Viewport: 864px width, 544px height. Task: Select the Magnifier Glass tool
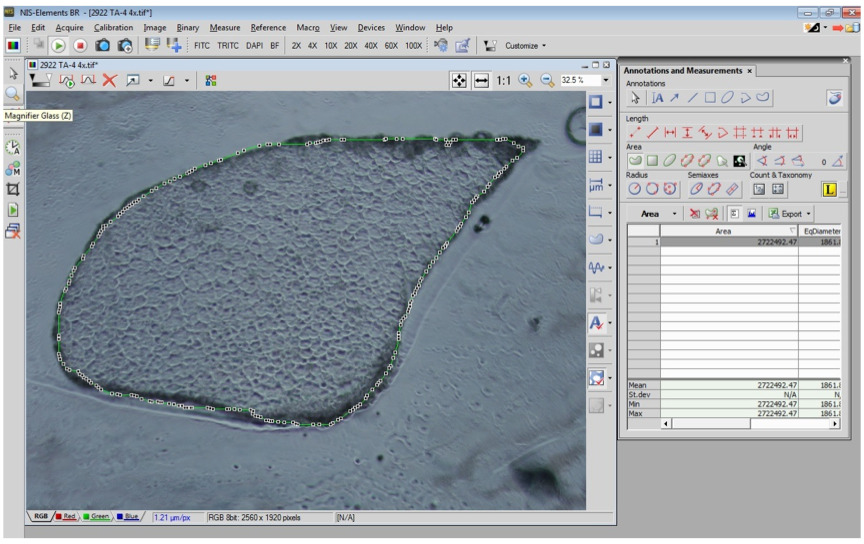point(13,94)
